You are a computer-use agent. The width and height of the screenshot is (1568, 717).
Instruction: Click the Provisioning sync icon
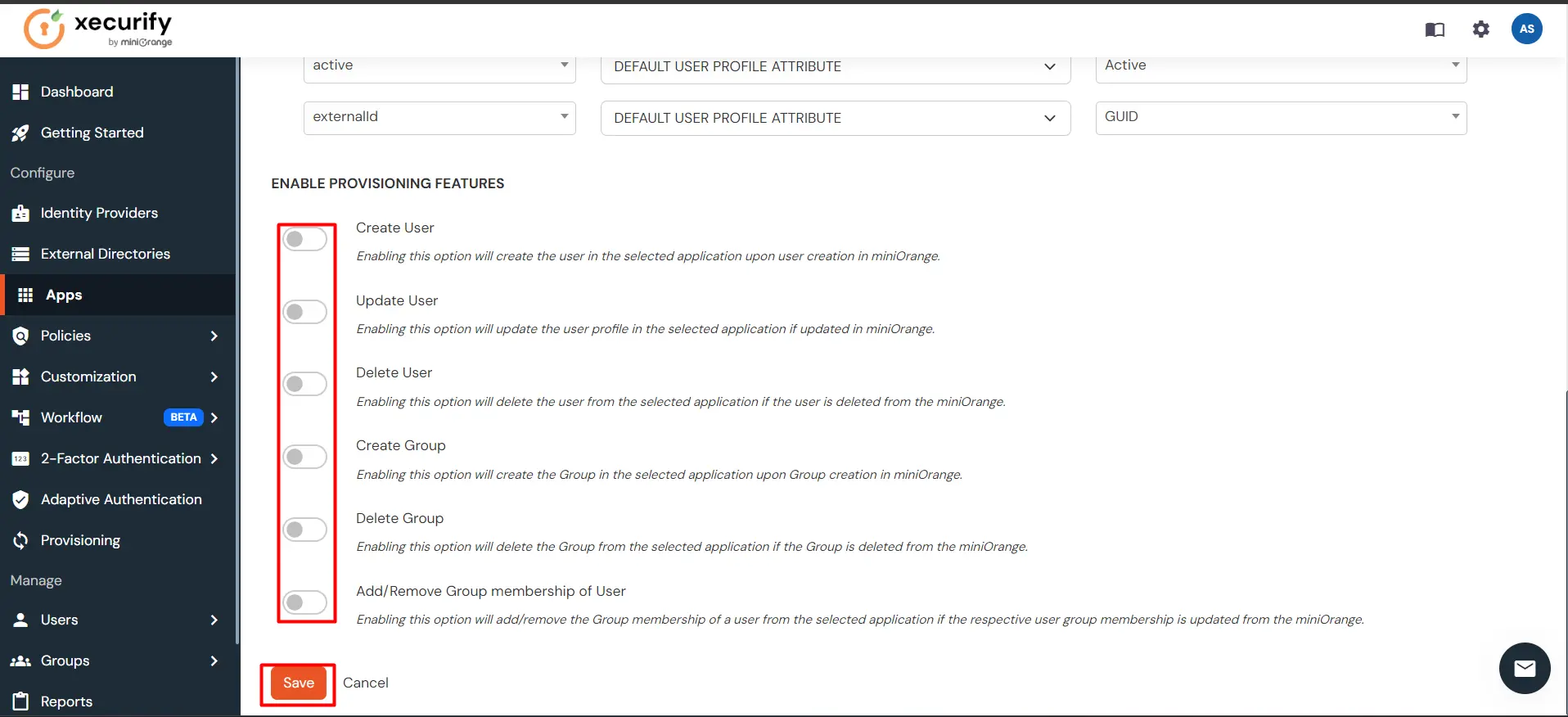(20, 540)
